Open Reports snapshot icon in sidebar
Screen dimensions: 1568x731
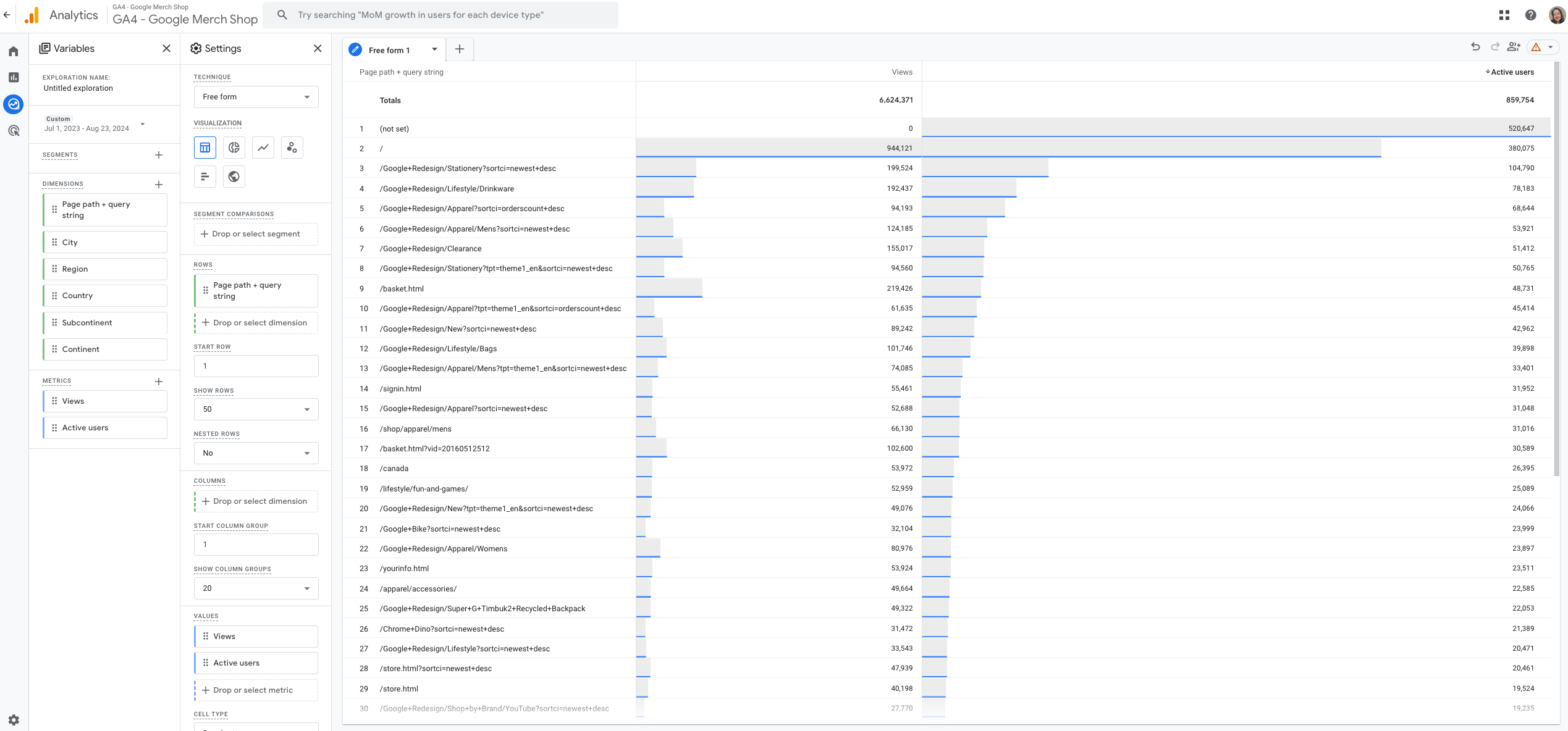[14, 77]
